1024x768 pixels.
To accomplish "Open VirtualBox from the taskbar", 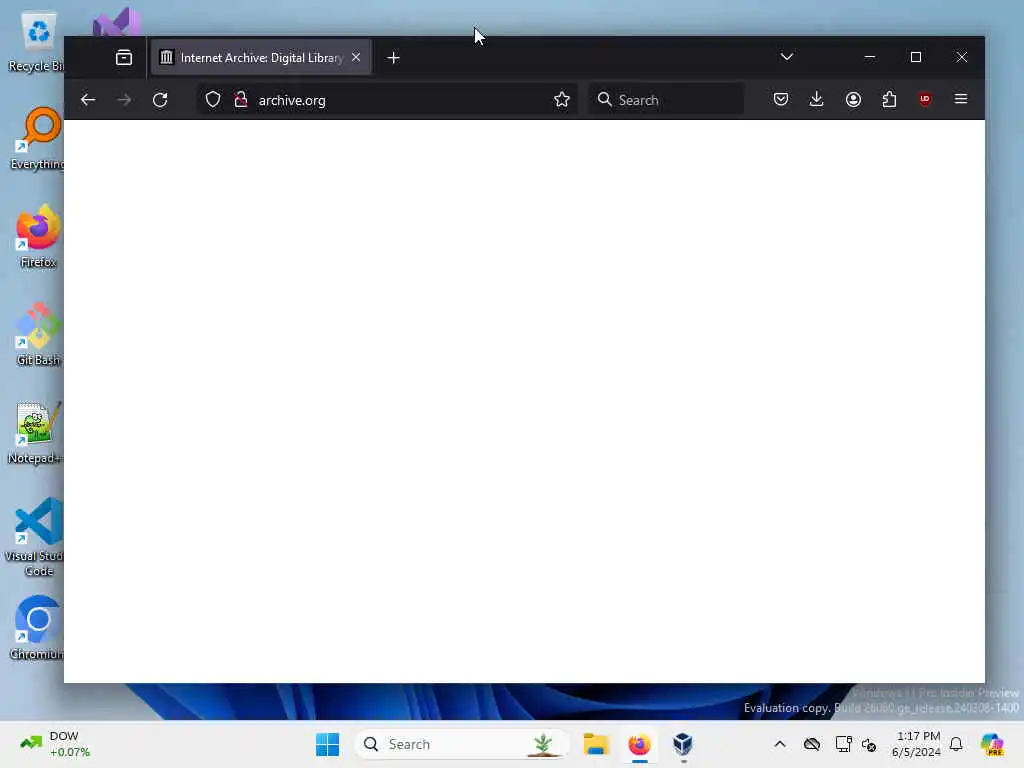I will pos(682,744).
